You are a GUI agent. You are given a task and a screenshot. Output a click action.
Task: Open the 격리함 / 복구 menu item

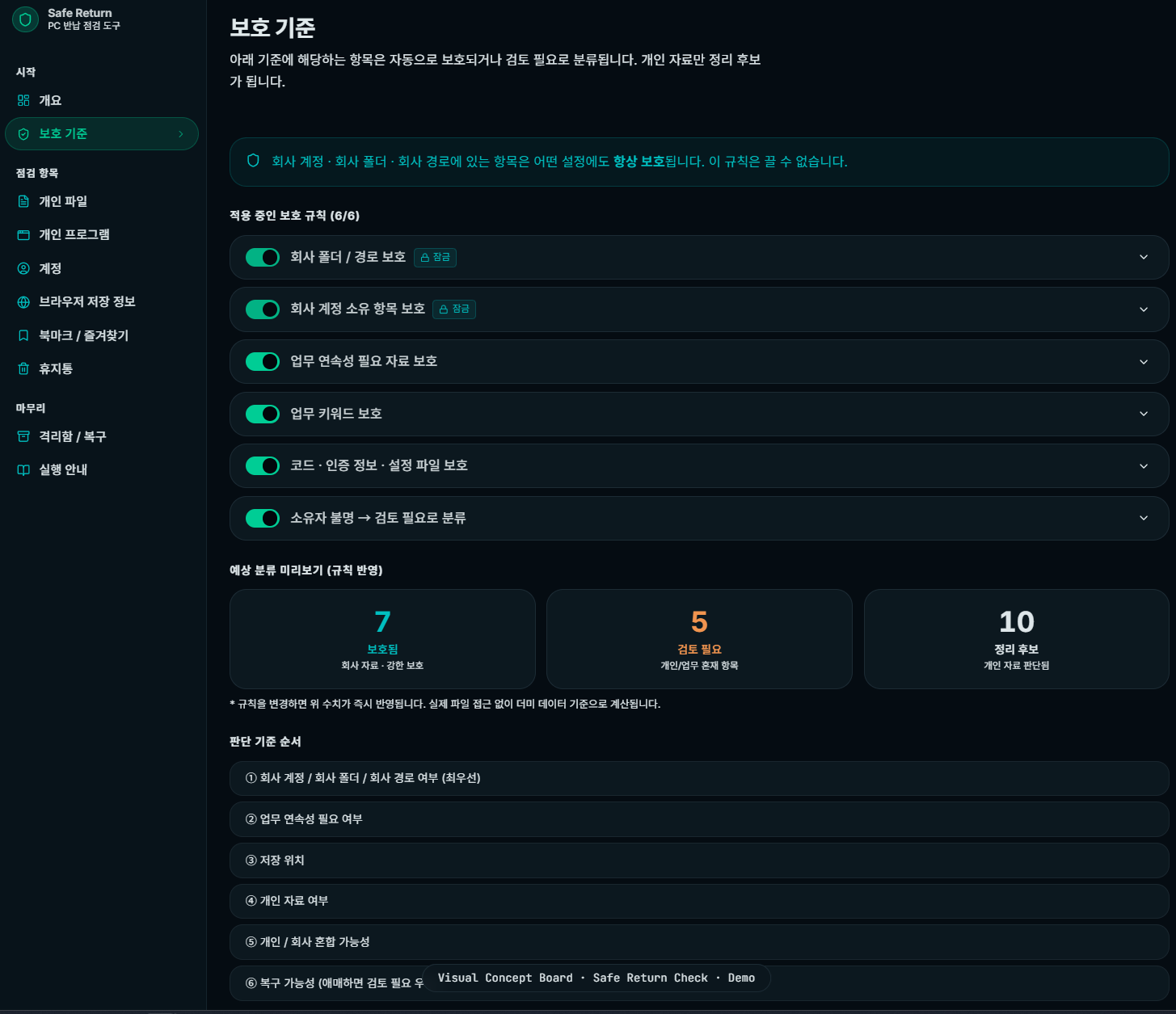[73, 436]
